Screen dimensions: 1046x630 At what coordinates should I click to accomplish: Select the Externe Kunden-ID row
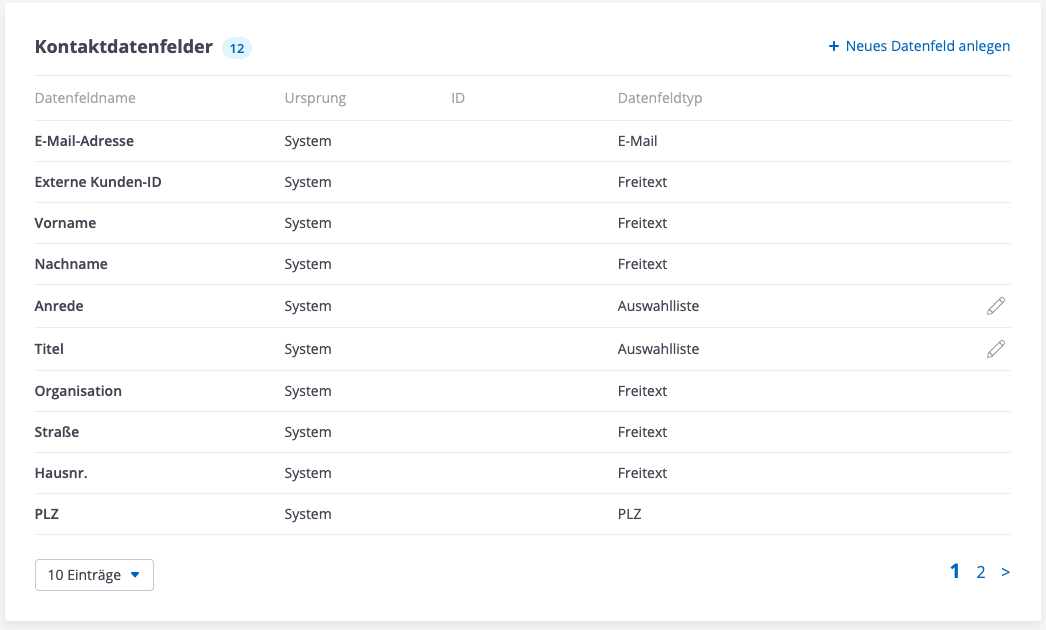coord(98,182)
